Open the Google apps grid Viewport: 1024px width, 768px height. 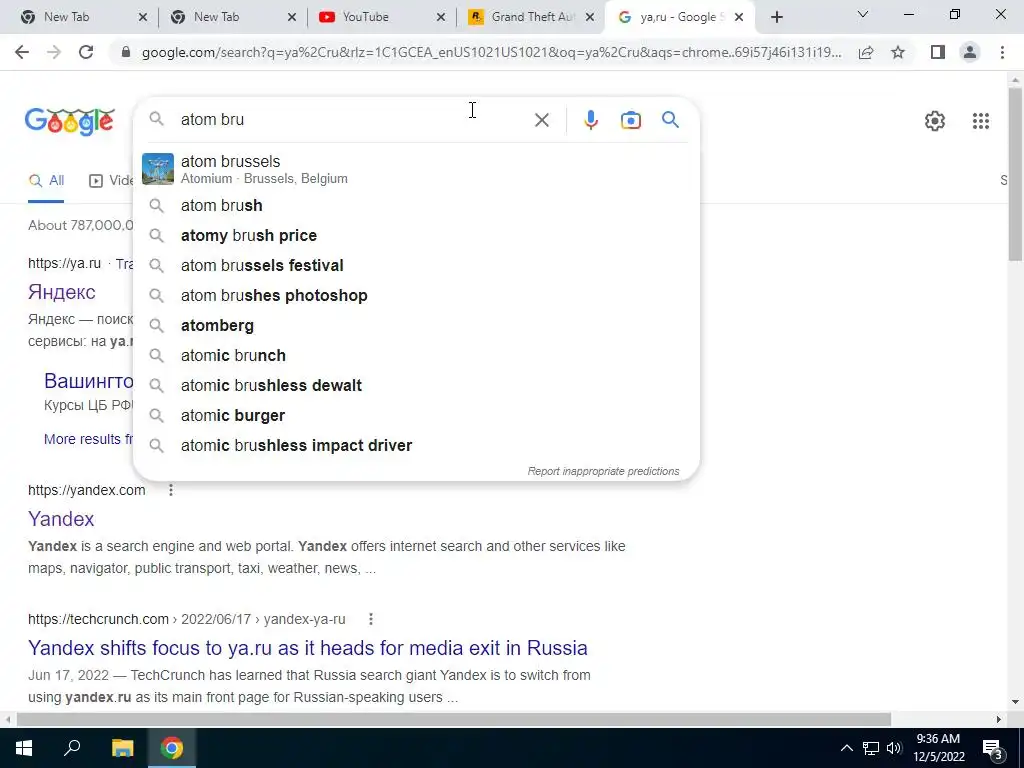(980, 121)
